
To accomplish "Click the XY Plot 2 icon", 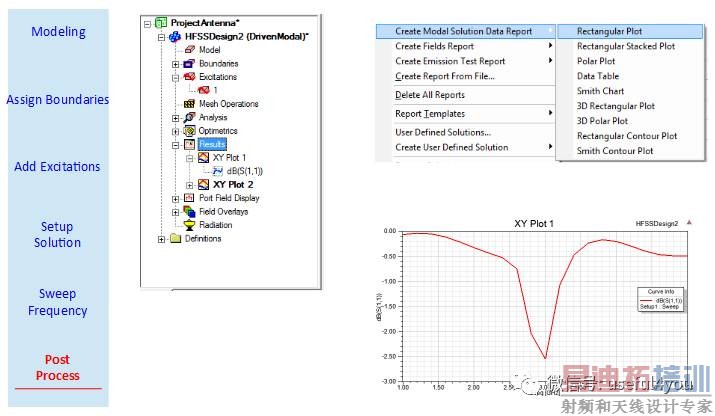I will point(203,185).
